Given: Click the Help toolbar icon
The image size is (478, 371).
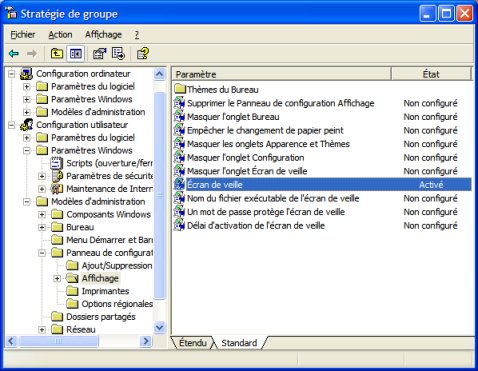Looking at the screenshot, I should pyautogui.click(x=143, y=53).
